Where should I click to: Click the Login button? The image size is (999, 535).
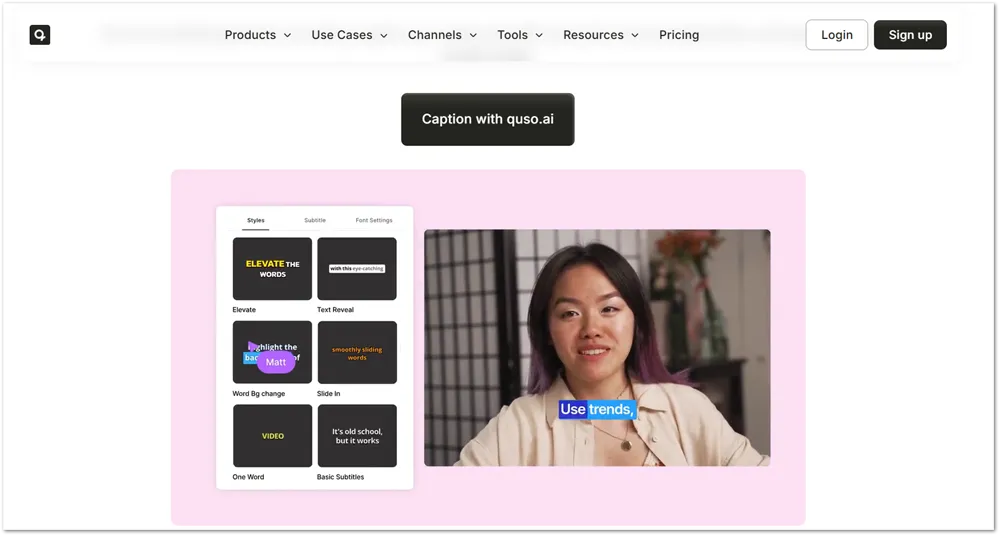coord(837,35)
